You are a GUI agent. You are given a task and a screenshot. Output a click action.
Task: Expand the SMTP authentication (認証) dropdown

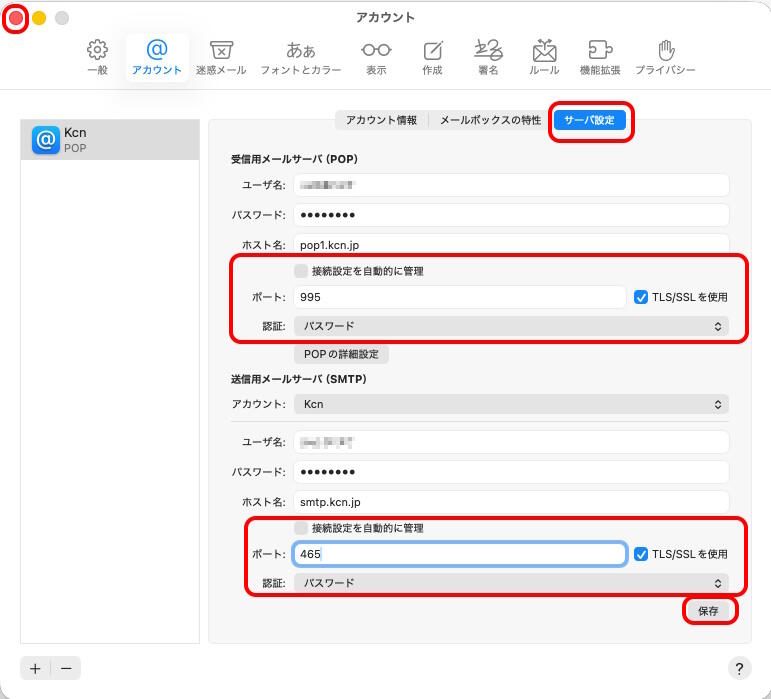pos(510,583)
